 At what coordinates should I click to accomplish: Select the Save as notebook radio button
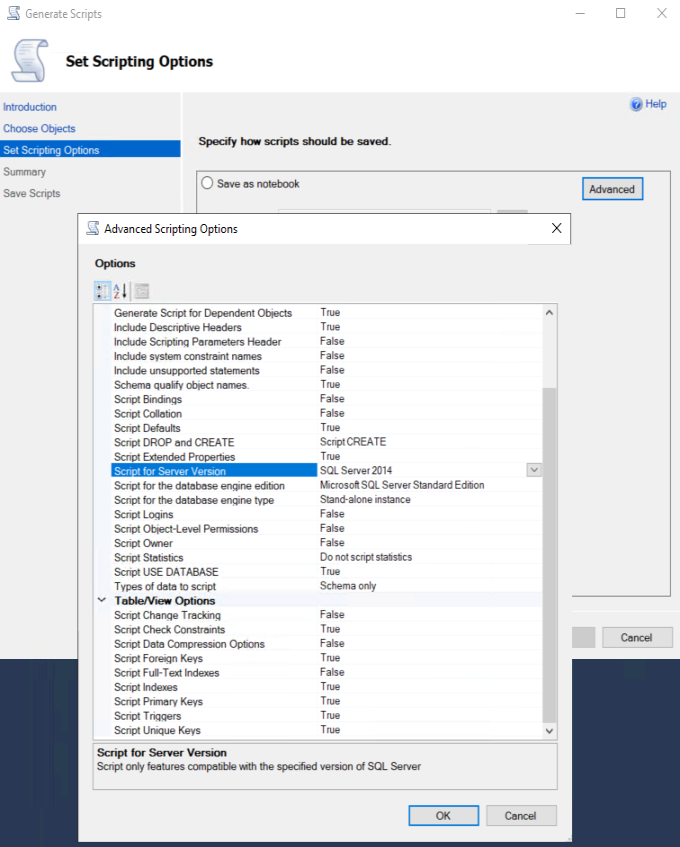tap(207, 184)
